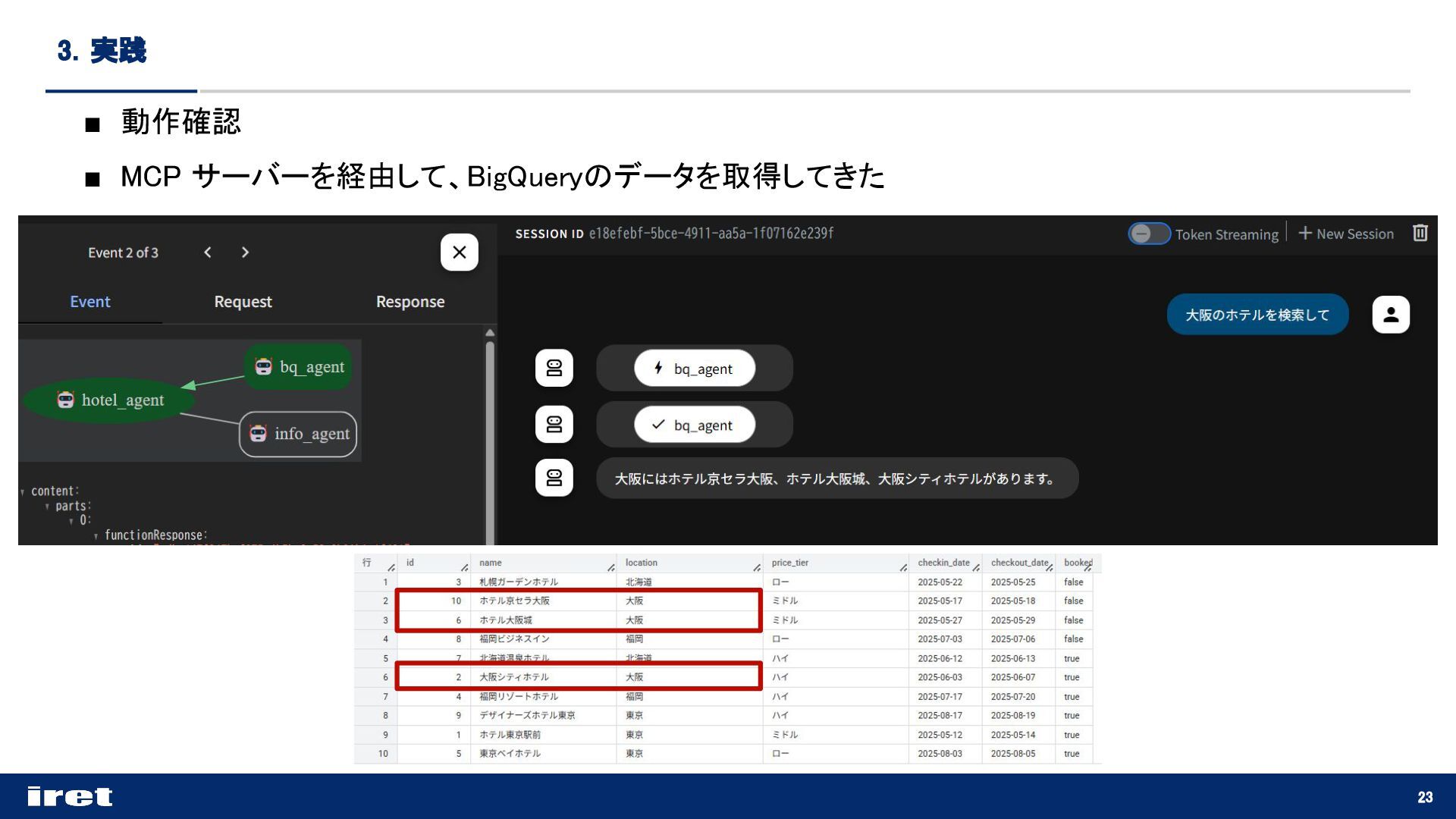Click the scroll-up arrow in event panel

point(490,333)
